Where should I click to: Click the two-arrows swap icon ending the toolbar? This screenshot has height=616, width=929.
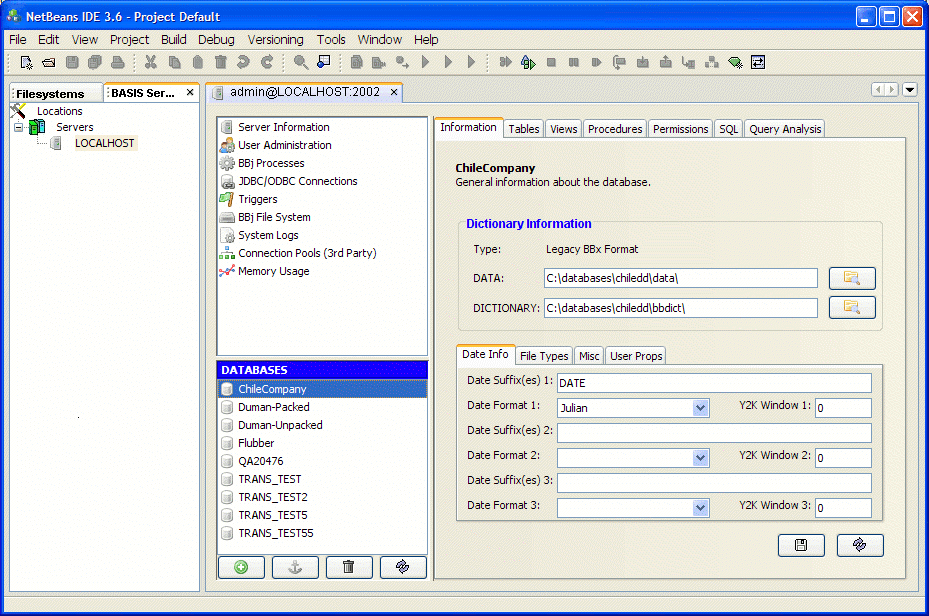758,62
